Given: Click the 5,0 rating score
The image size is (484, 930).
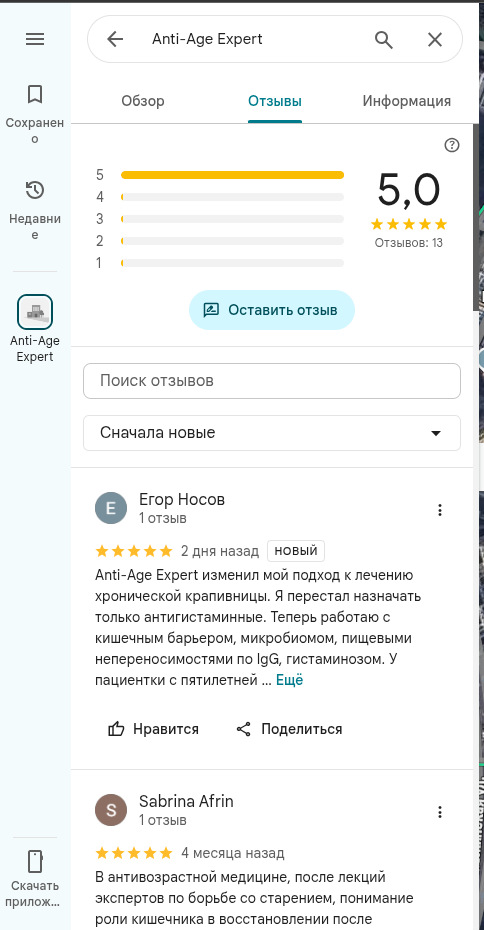Looking at the screenshot, I should [409, 190].
